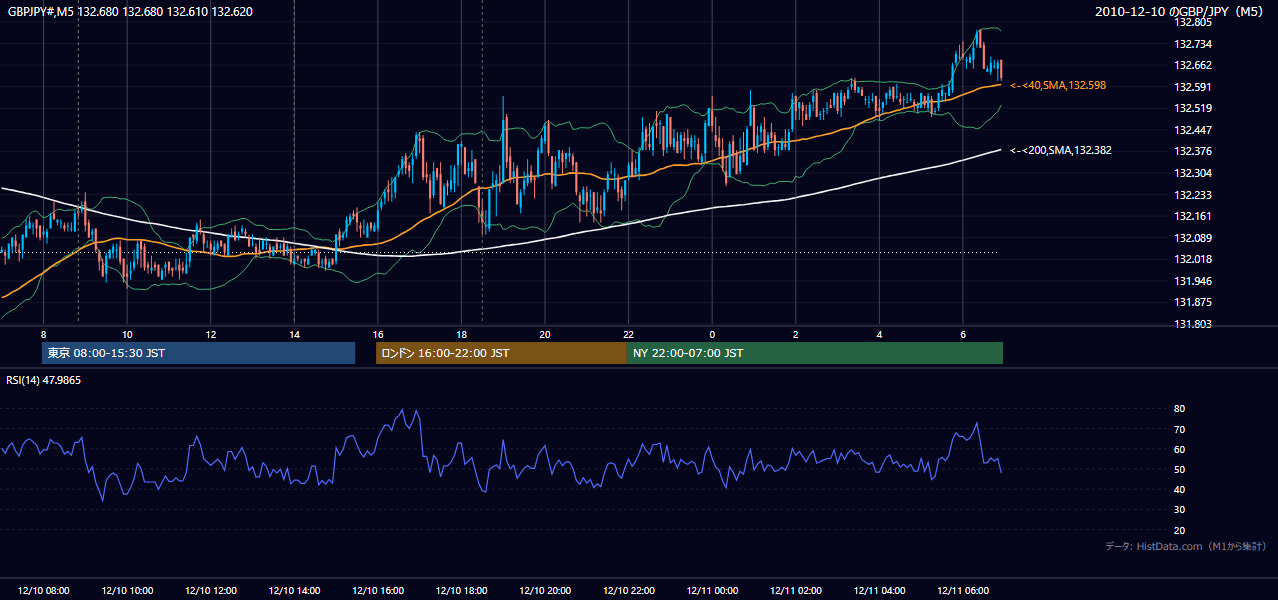Image resolution: width=1278 pixels, height=600 pixels.
Task: Click bottom time label 12/10 12:00
Action: tap(210, 591)
